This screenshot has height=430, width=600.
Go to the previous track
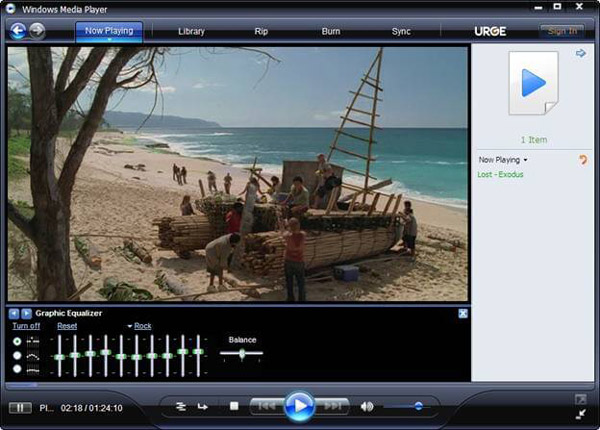pos(264,406)
